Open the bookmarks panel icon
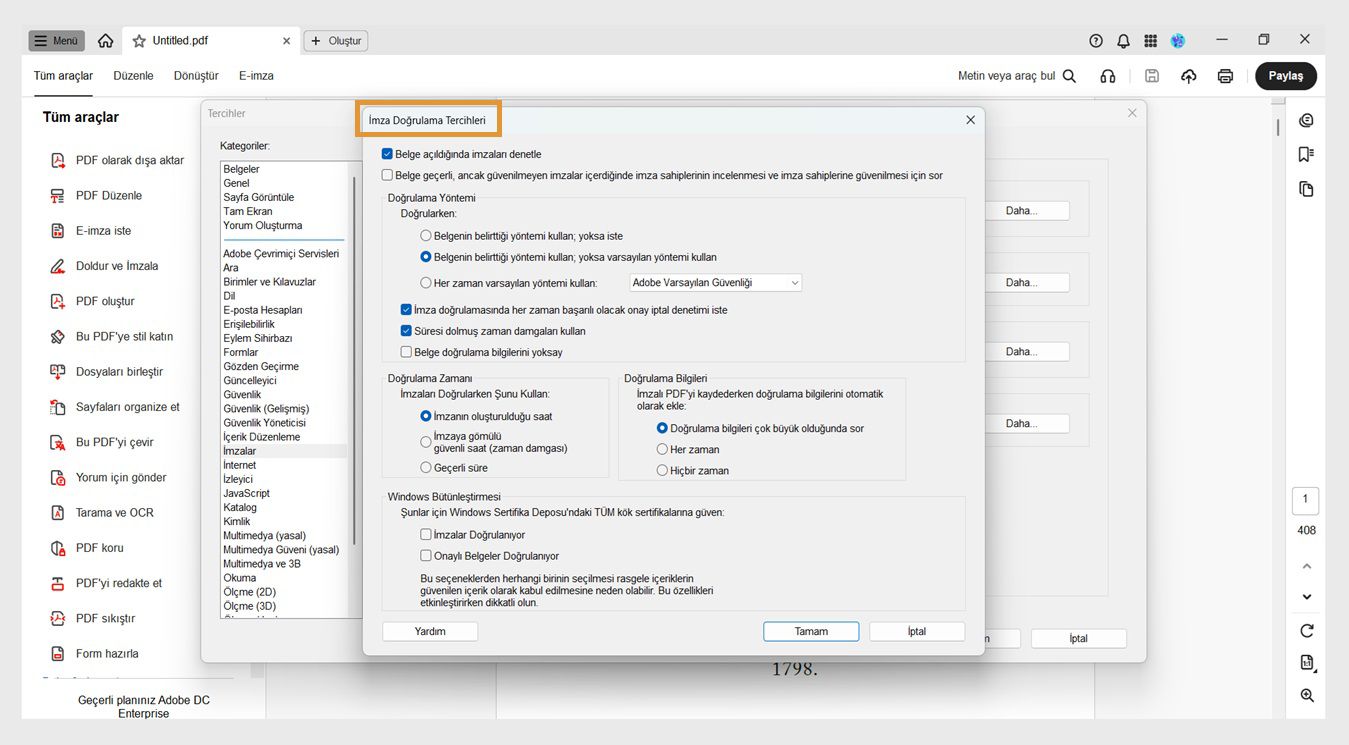The image size is (1349, 745). click(1306, 154)
